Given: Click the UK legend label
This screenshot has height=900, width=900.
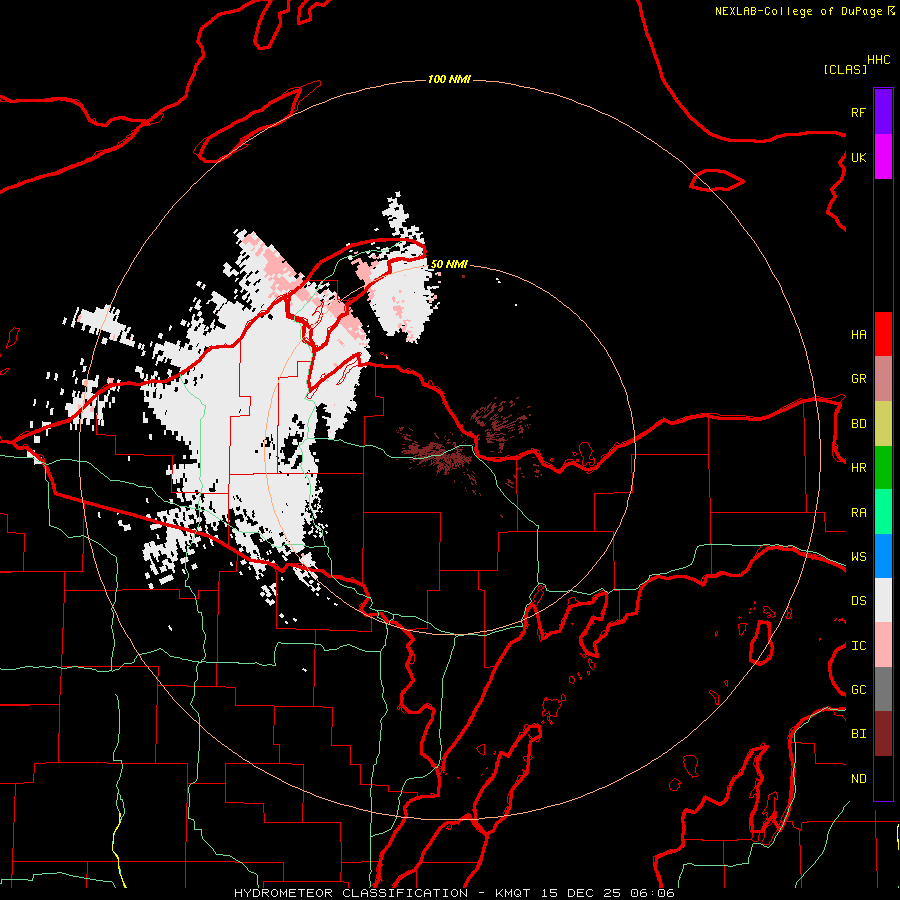Looking at the screenshot, I should [858, 157].
